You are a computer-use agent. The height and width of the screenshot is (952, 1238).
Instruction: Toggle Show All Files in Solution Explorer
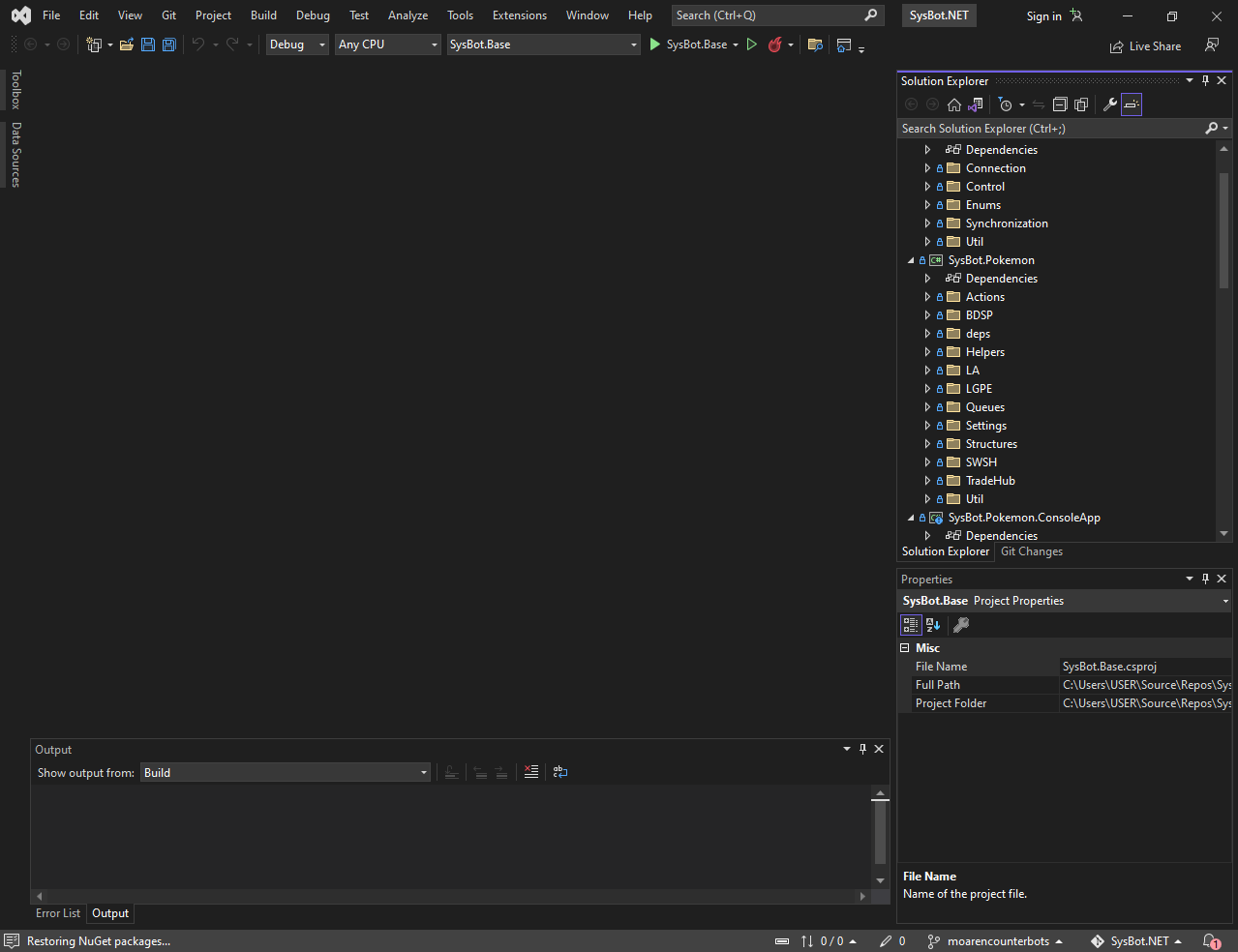1081,104
